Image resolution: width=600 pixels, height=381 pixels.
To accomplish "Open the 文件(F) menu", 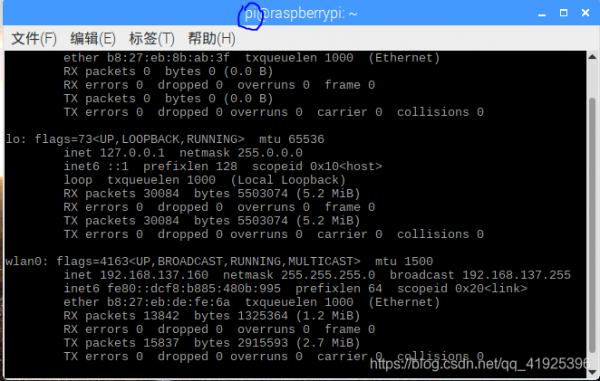I will (34, 39).
